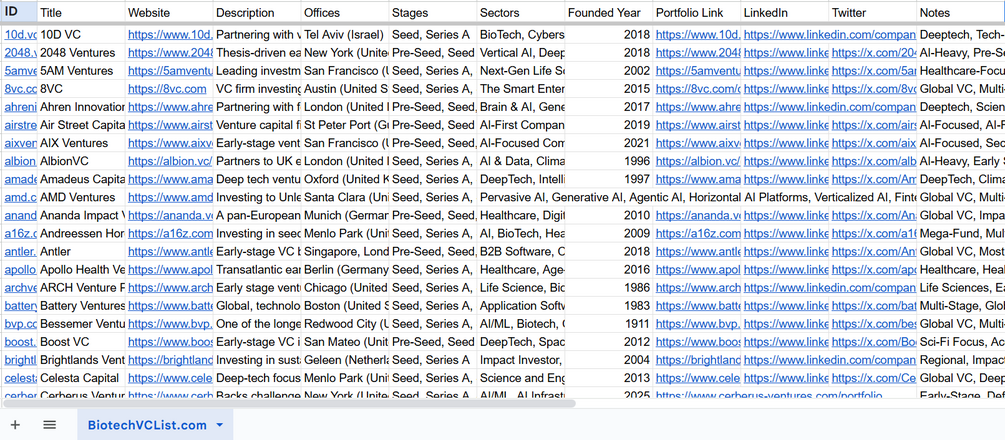Select the Sectors column header
Image resolution: width=1005 pixels, height=440 pixels.
(521, 12)
